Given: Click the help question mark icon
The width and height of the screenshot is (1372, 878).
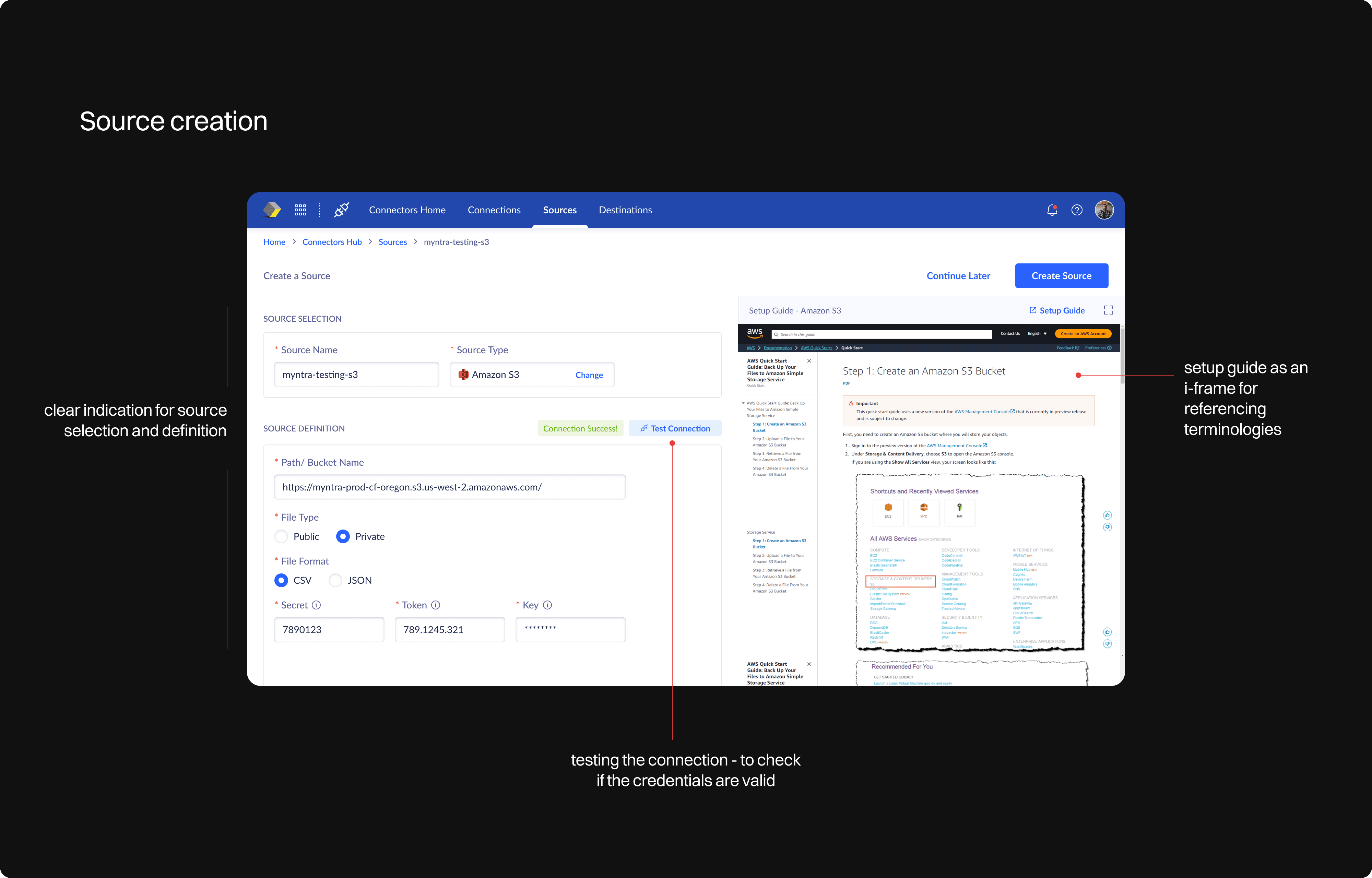Looking at the screenshot, I should [x=1076, y=210].
